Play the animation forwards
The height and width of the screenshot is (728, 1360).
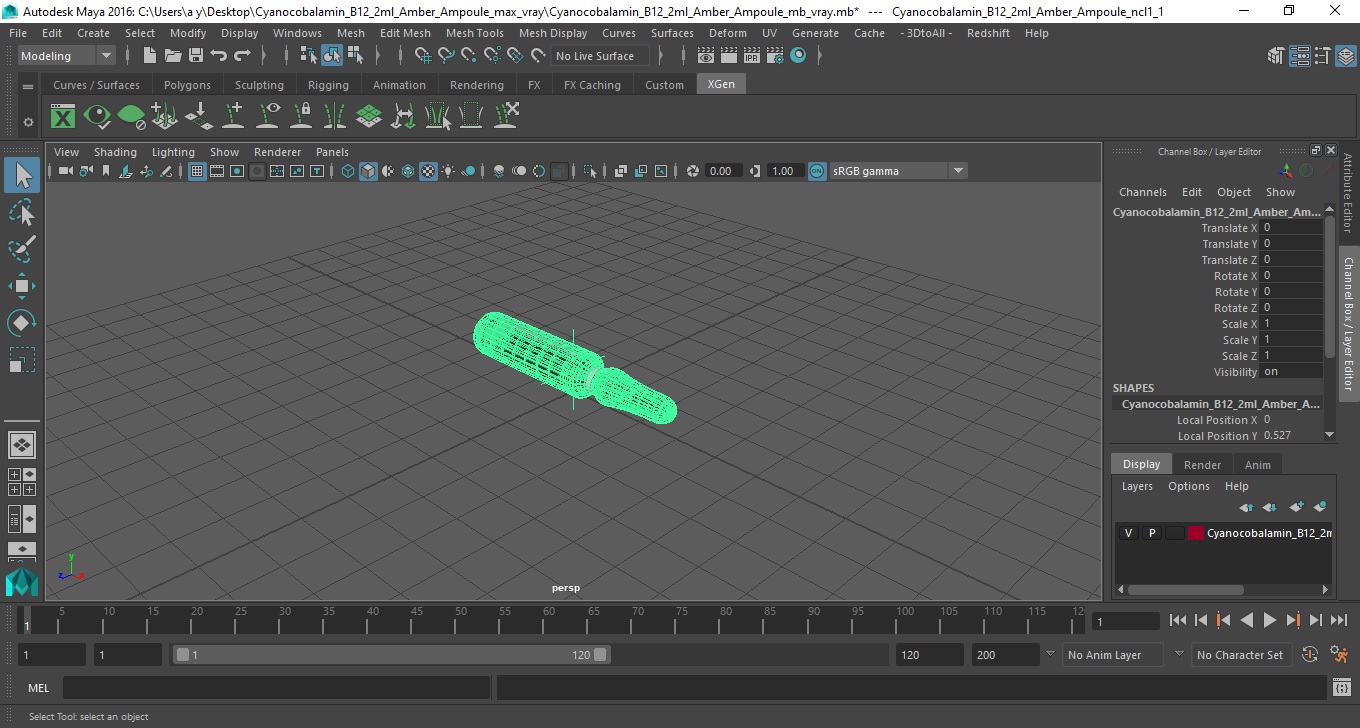click(x=1270, y=621)
